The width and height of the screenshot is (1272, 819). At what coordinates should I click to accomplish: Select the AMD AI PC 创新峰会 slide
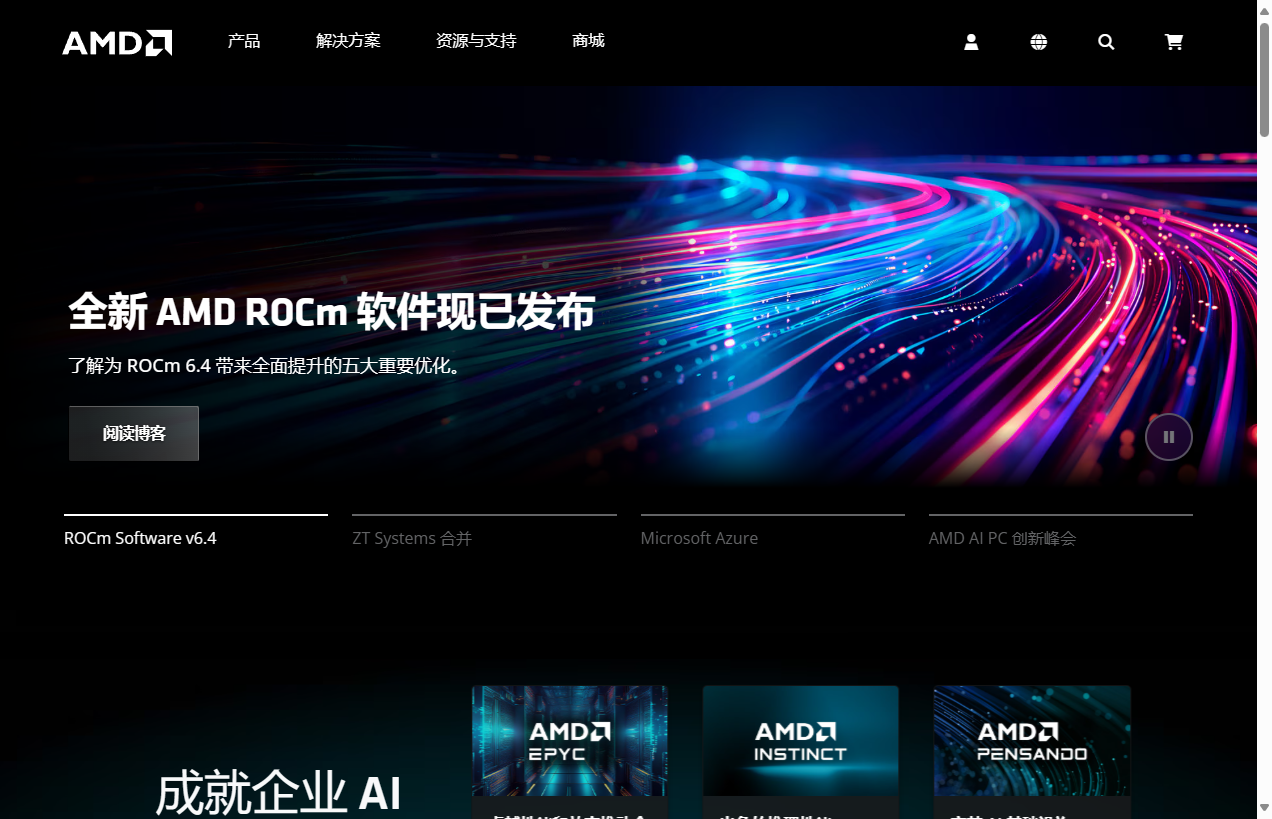pos(1001,538)
